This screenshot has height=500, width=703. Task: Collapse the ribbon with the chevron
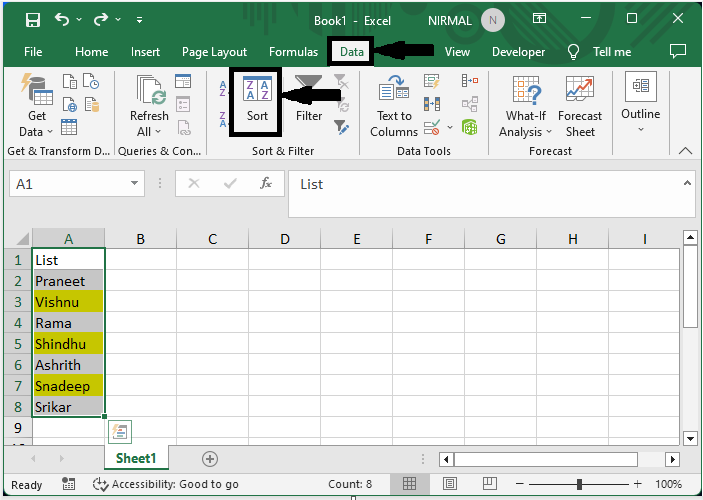point(685,151)
